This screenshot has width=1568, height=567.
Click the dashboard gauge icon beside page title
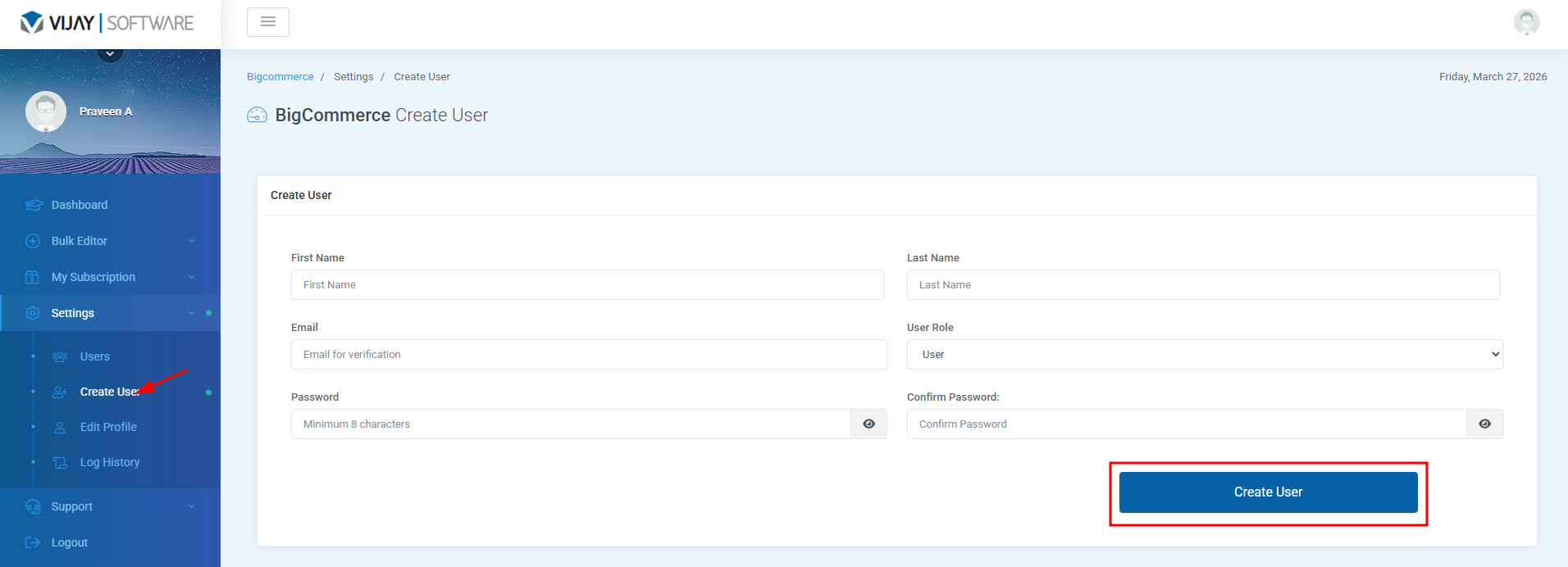coord(257,116)
